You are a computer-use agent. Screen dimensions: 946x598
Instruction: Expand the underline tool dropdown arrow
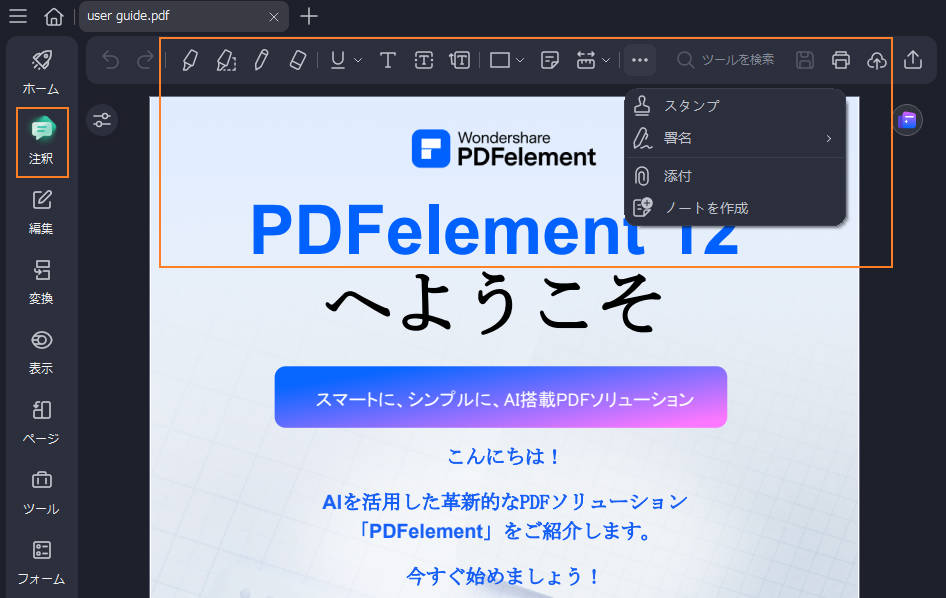pos(355,60)
